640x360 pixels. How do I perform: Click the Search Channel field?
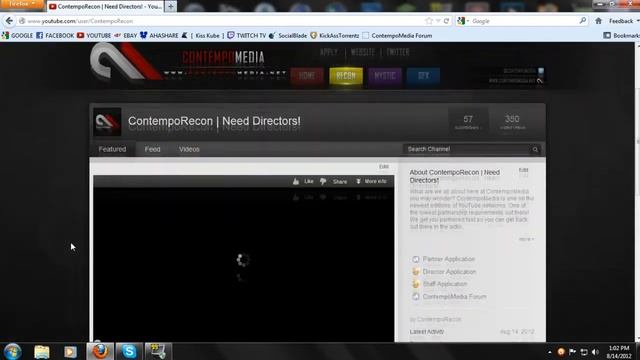tap(467, 149)
